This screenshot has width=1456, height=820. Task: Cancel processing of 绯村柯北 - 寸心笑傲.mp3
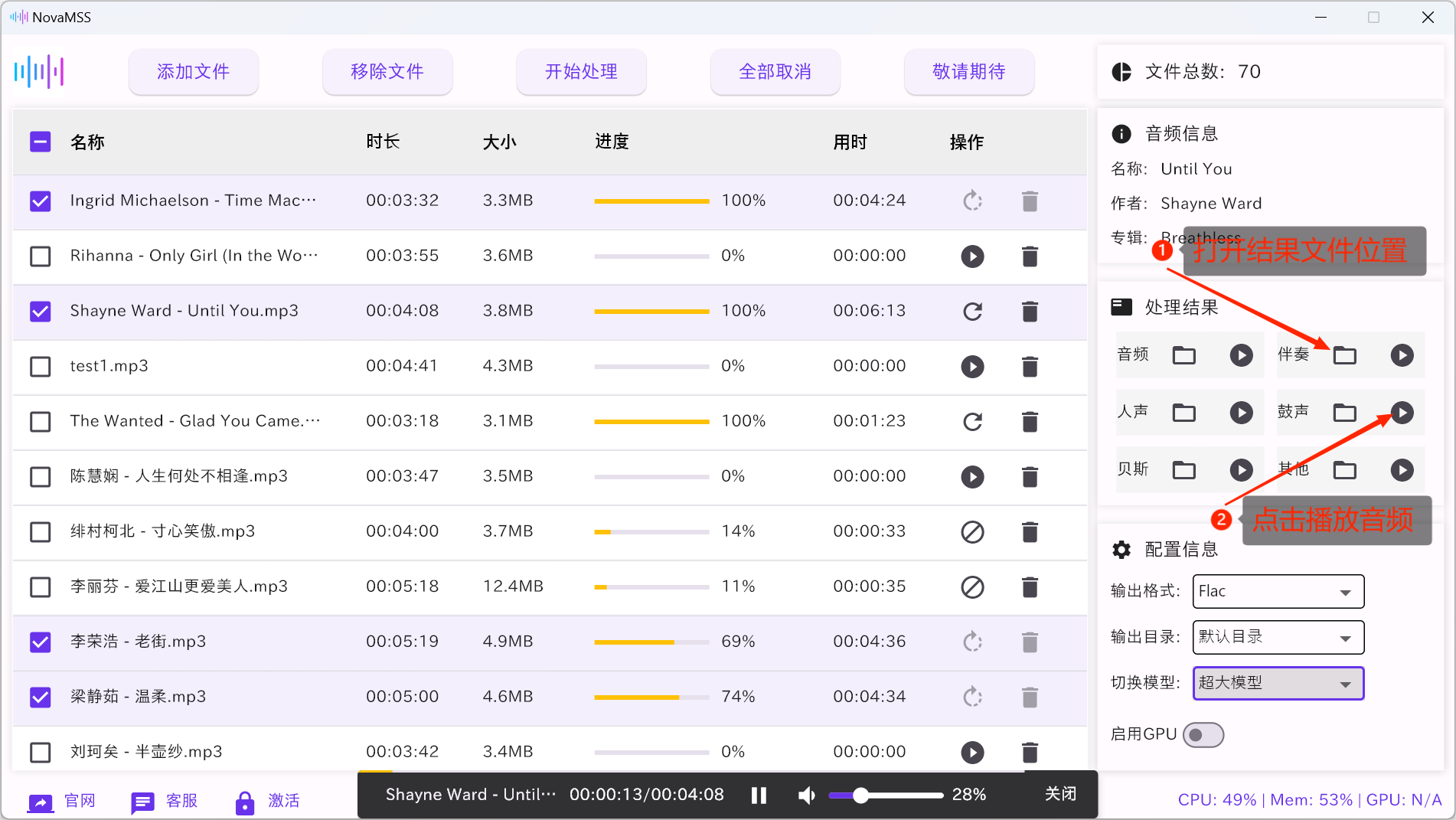(x=972, y=531)
